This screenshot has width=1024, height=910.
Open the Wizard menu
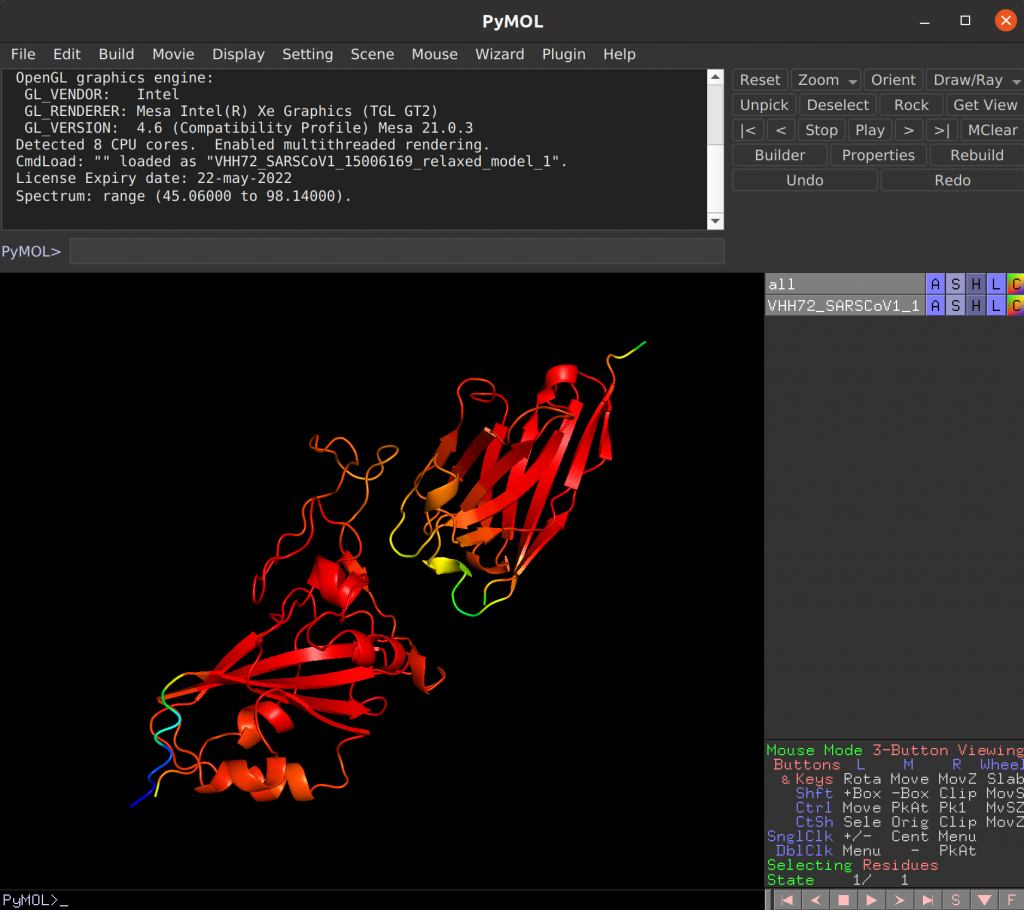[x=499, y=54]
